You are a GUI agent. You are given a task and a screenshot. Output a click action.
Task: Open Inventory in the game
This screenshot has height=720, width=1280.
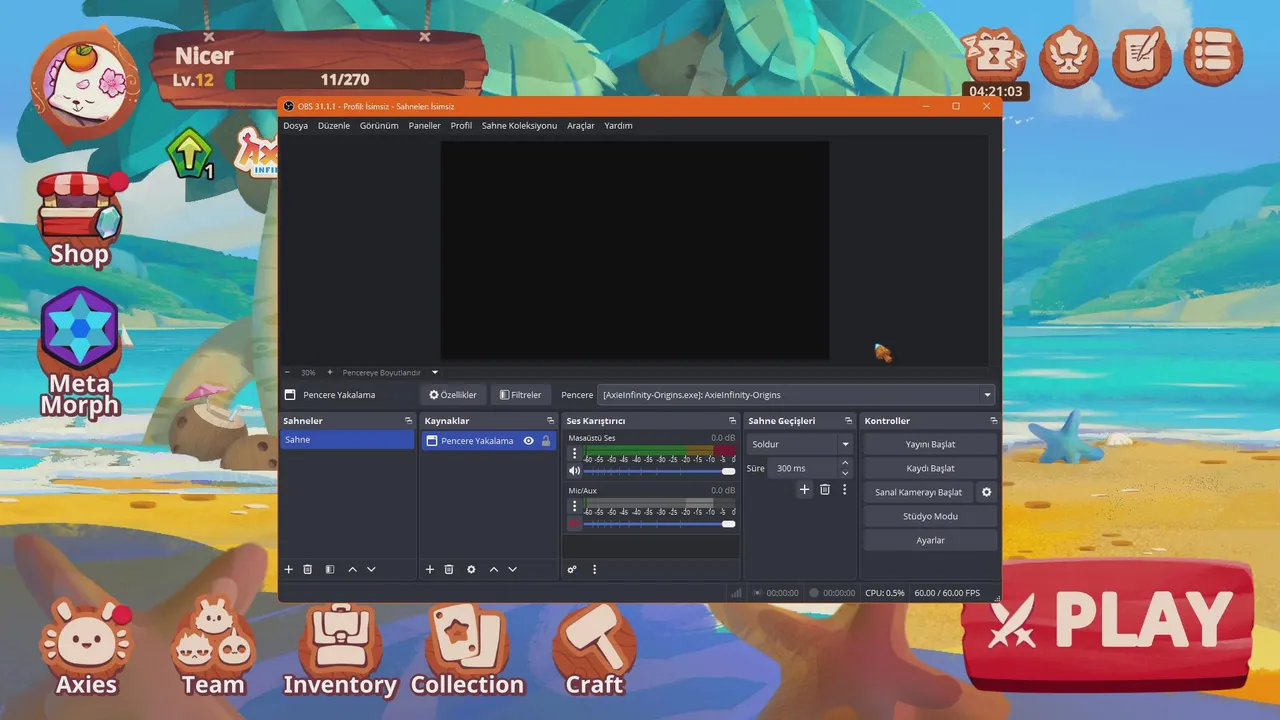tap(340, 650)
